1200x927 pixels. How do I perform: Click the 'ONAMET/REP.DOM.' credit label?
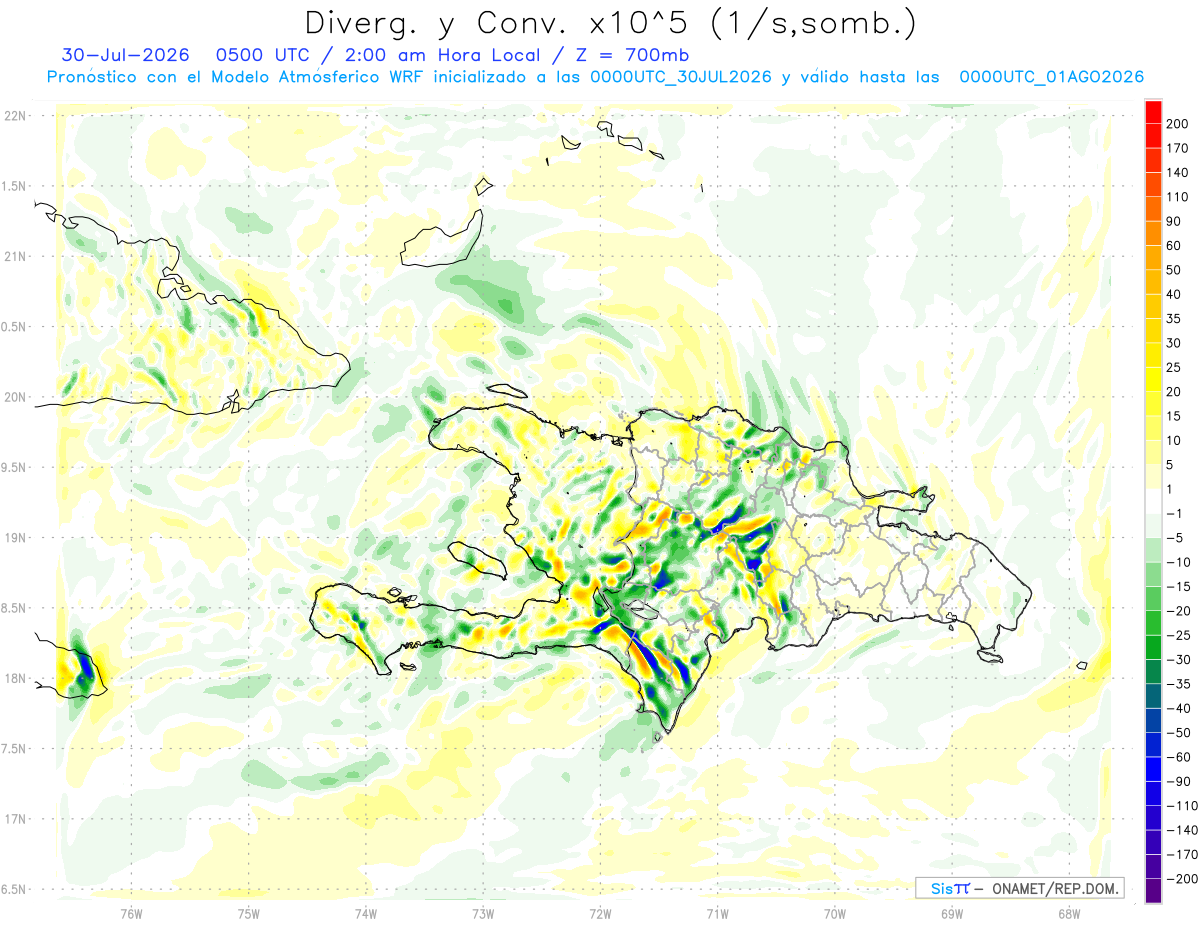[x=1055, y=888]
